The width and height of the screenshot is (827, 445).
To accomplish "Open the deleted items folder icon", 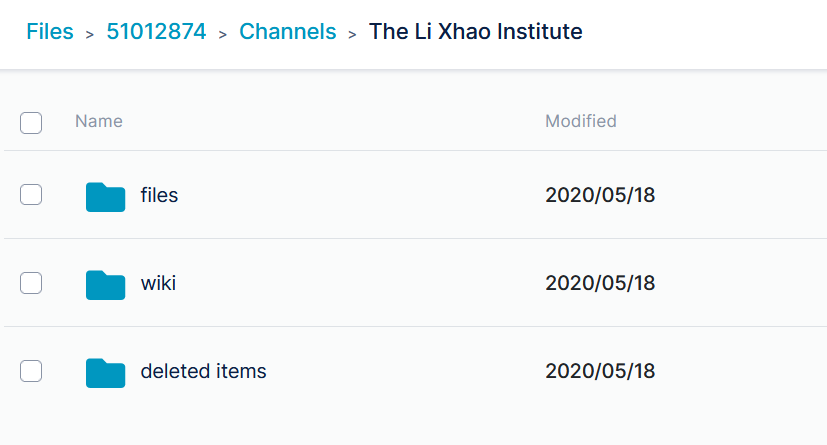I will (x=105, y=373).
